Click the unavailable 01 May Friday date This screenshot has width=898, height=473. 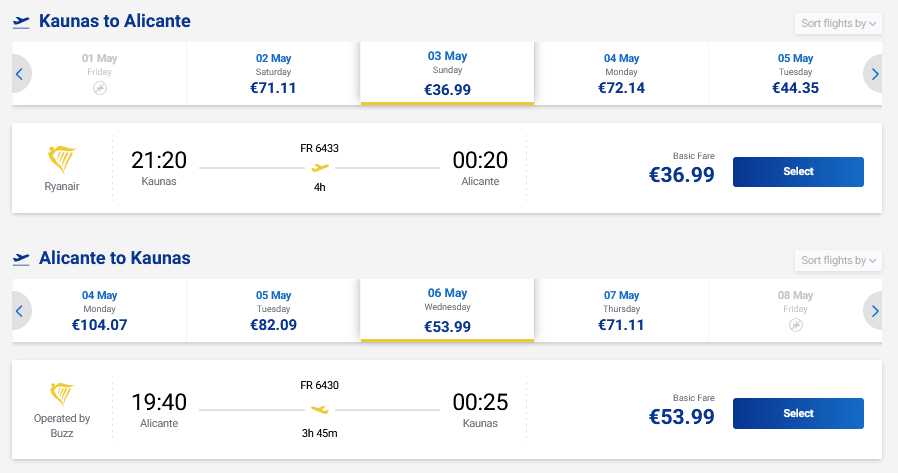click(x=99, y=73)
